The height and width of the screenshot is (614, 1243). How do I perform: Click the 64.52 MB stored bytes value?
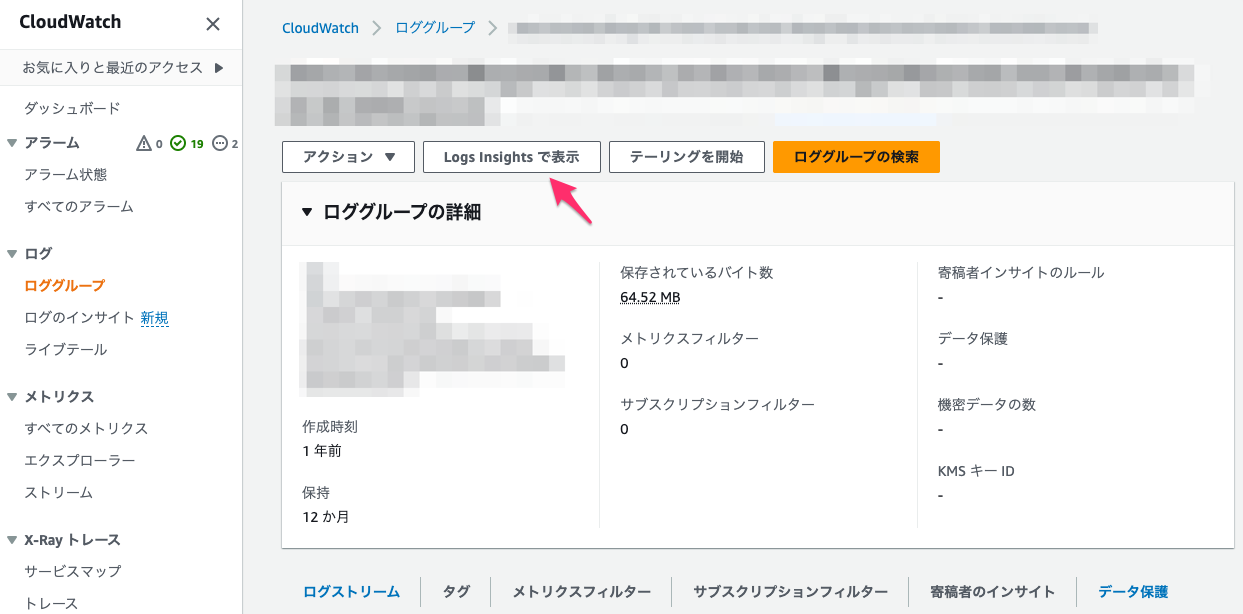coord(650,297)
